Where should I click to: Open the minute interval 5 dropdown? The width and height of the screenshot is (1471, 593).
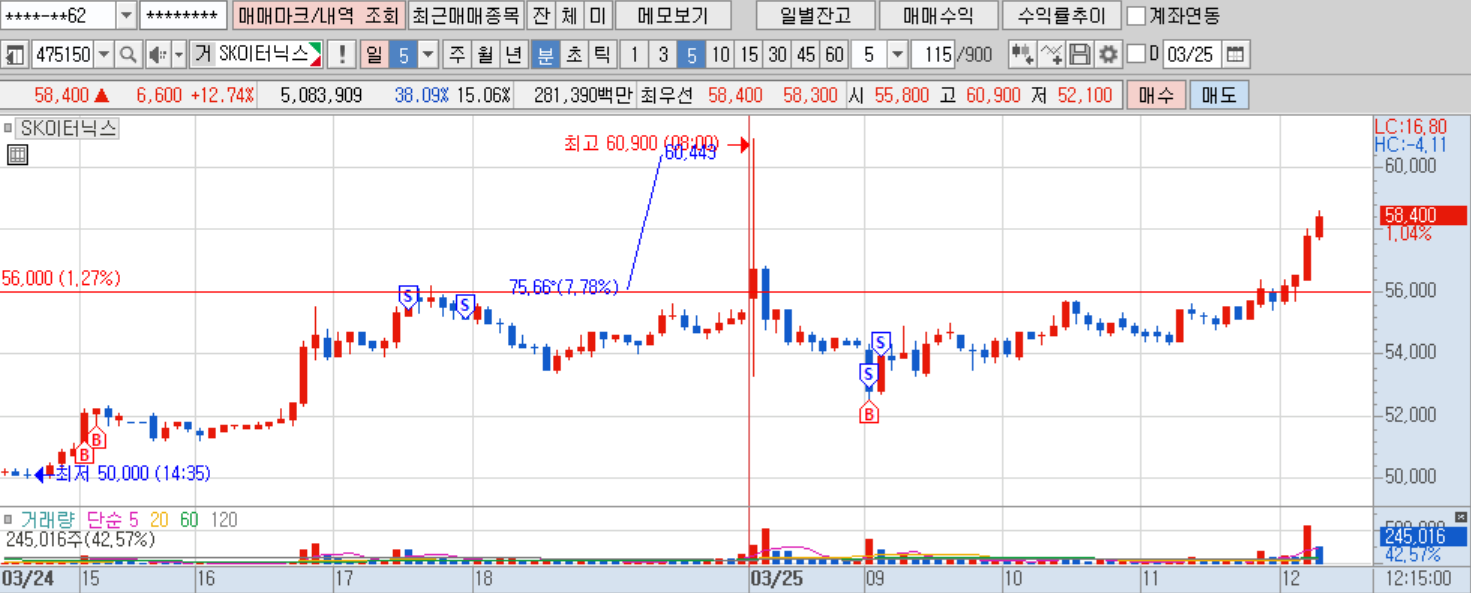(x=897, y=54)
